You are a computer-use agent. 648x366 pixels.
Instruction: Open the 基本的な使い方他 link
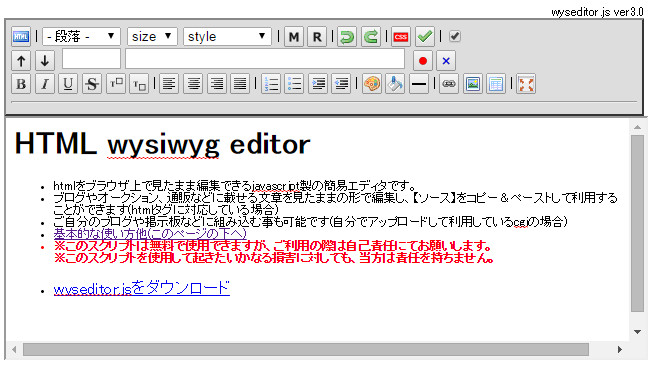[150, 234]
